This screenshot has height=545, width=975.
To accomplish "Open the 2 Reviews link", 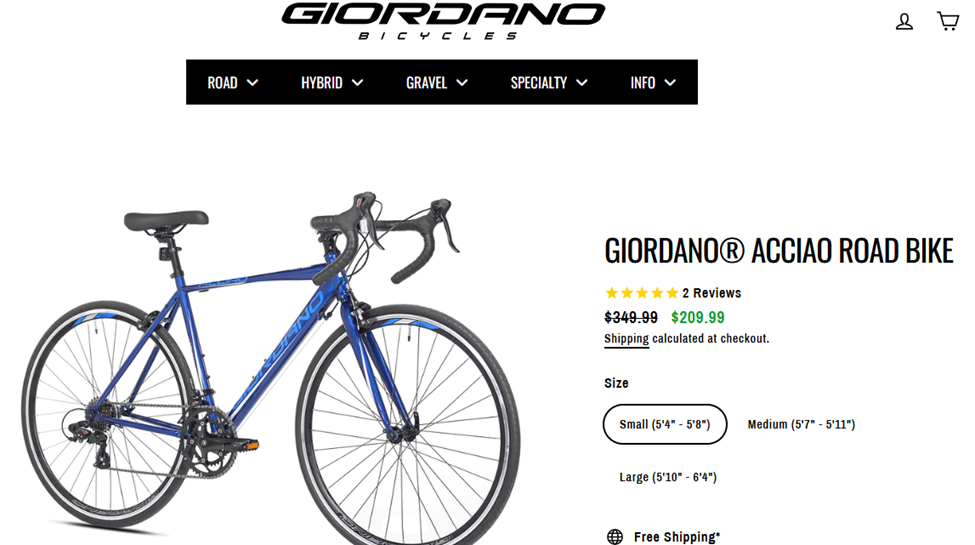I will tap(711, 293).
